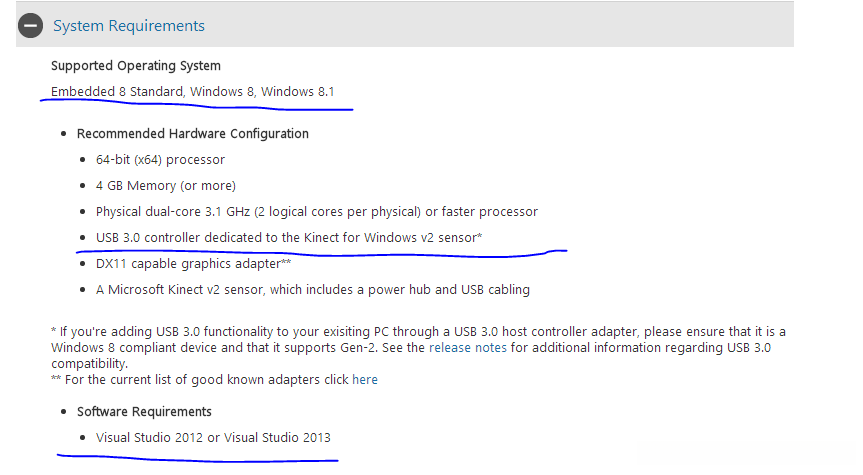Image resolution: width=863 pixels, height=475 pixels.
Task: Click the System Requirements header title
Action: pos(129,26)
